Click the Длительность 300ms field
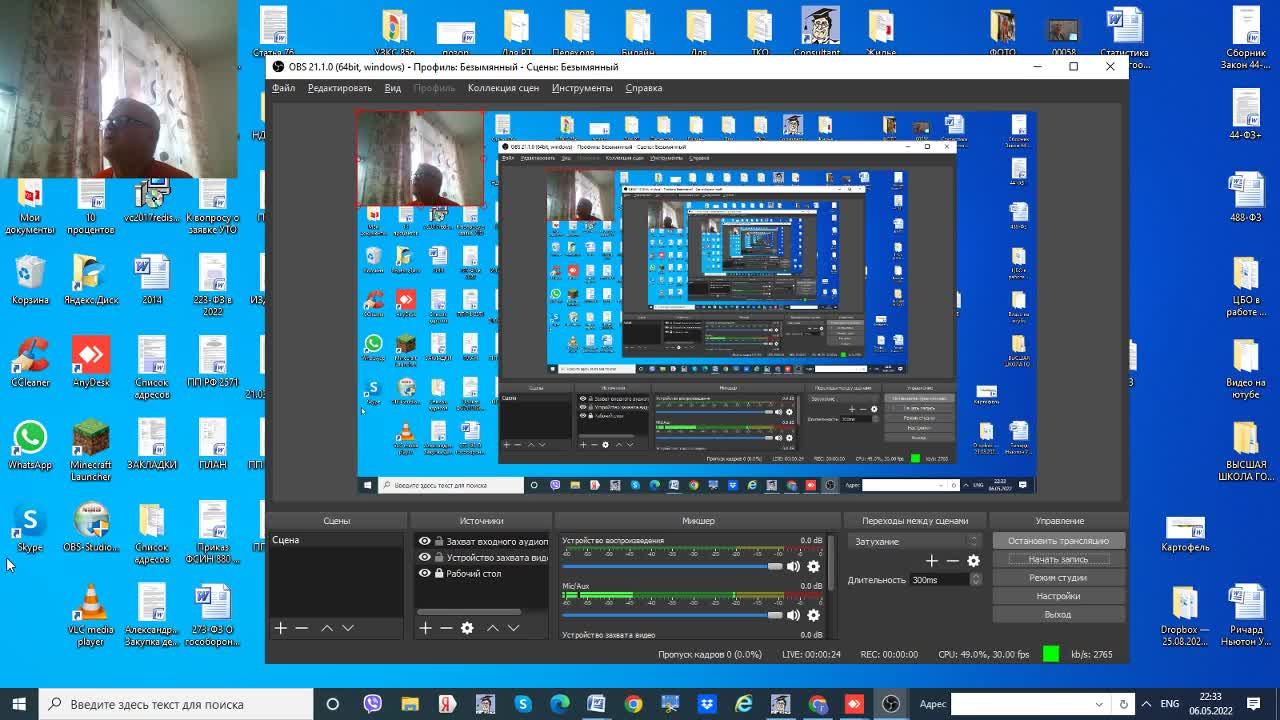The width and height of the screenshot is (1280, 720). tap(940, 579)
